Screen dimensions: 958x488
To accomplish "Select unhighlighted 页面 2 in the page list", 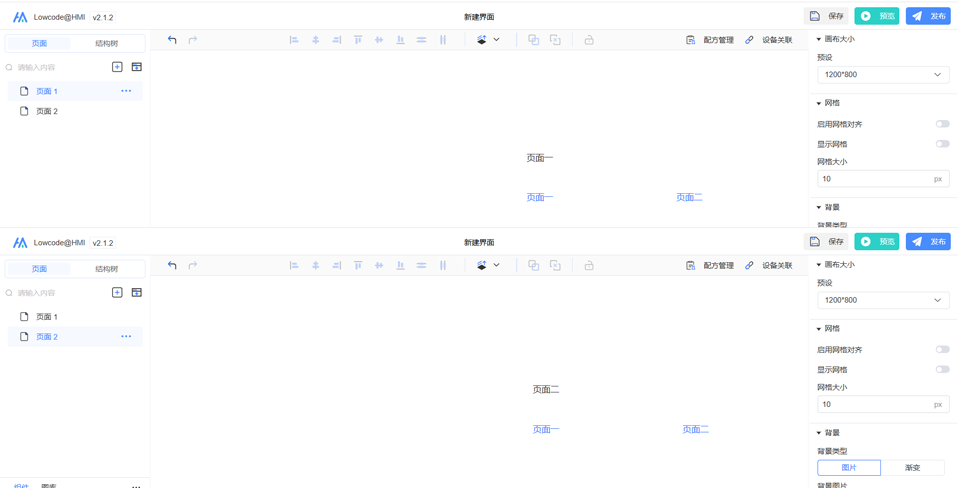I will click(47, 112).
